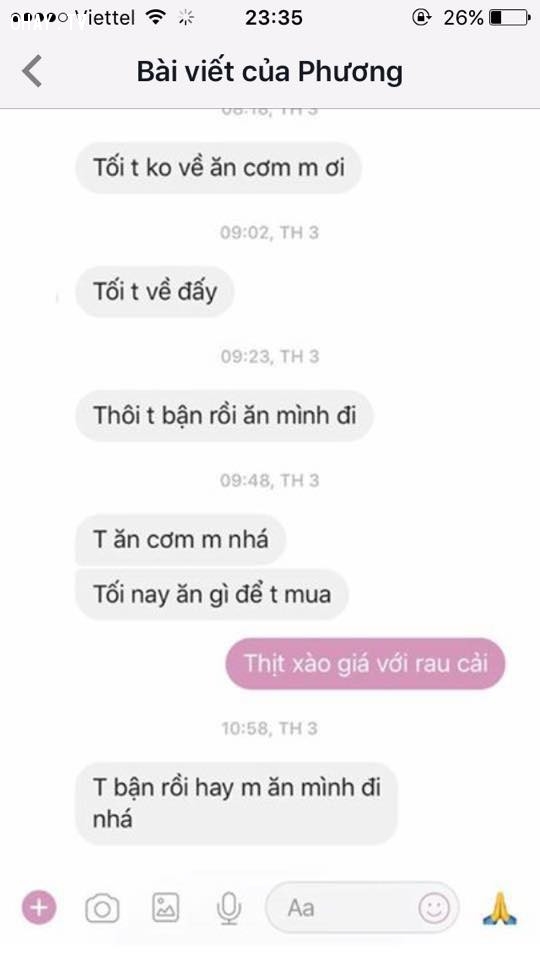Click the Aa message input field
The image size is (540, 960).
pyautogui.click(x=362, y=907)
